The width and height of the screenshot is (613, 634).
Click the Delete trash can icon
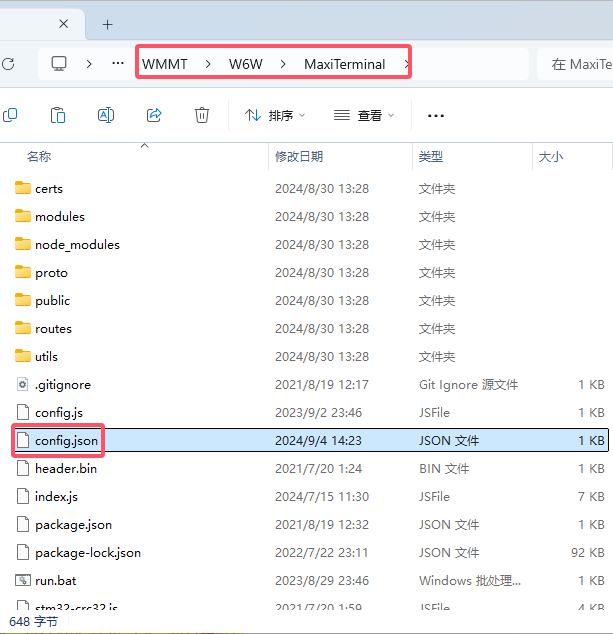pyautogui.click(x=202, y=115)
